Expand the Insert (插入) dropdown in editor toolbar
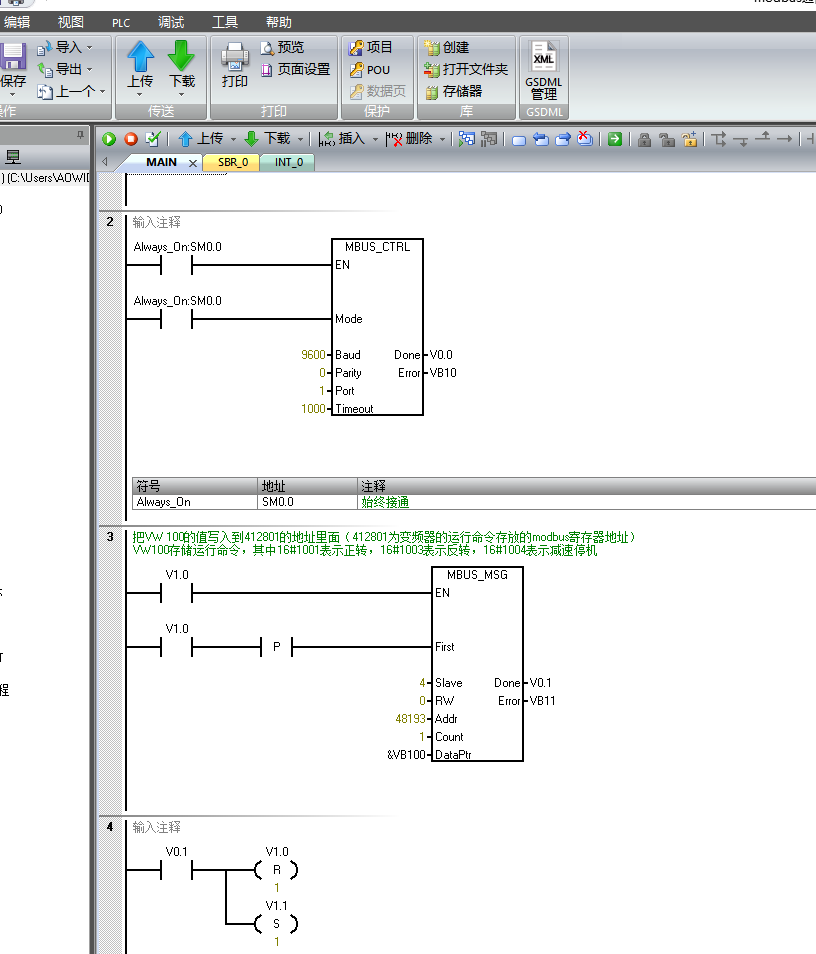The width and height of the screenshot is (816, 954). (x=376, y=139)
